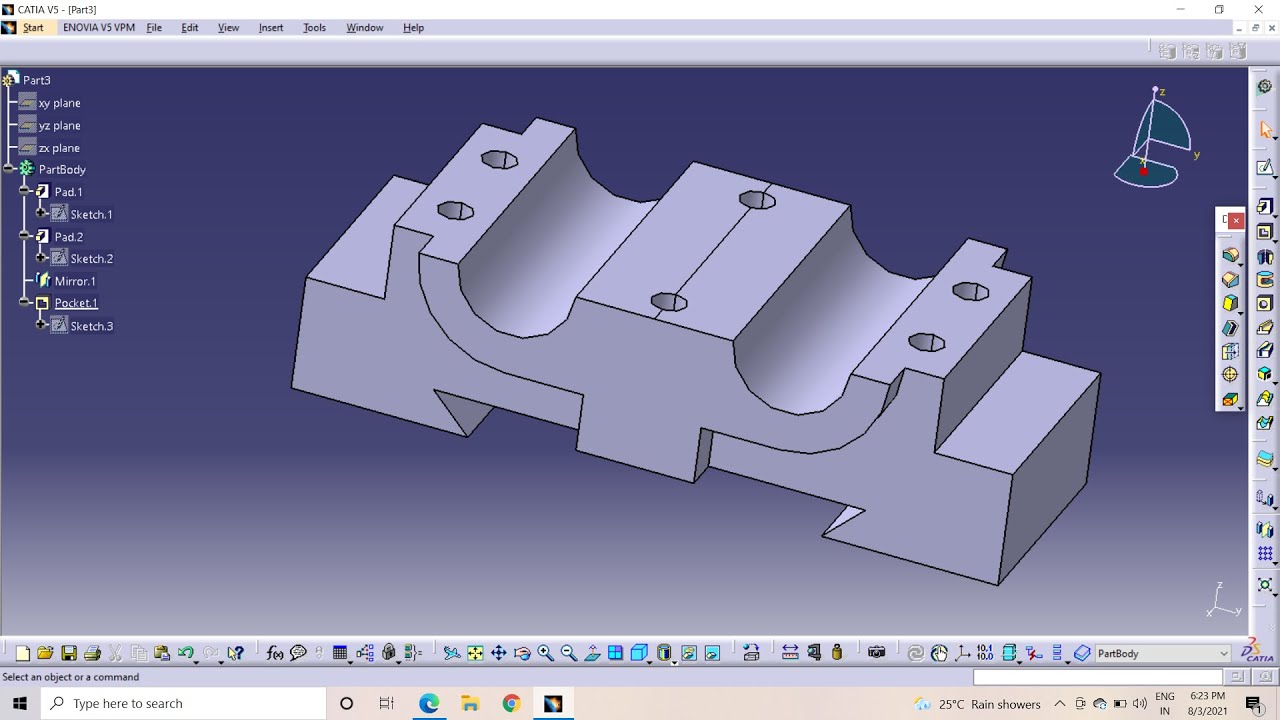1280x720 pixels.
Task: Open the Undo history dropdown arrow
Action: [x=197, y=661]
